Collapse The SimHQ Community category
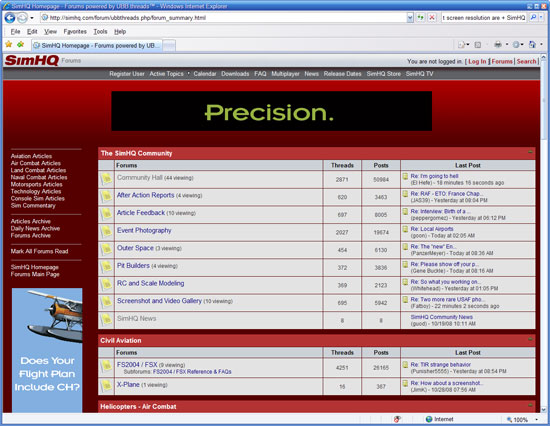550x426 pixels. click(x=530, y=152)
